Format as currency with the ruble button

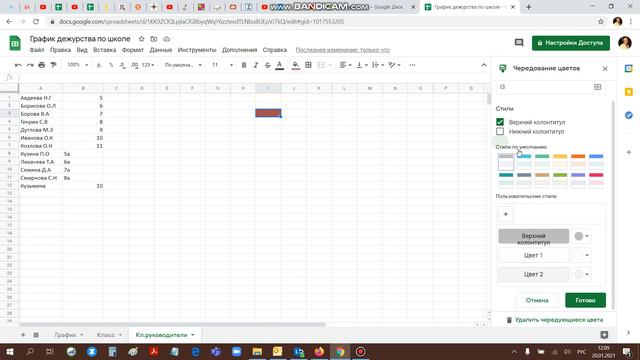99,65
